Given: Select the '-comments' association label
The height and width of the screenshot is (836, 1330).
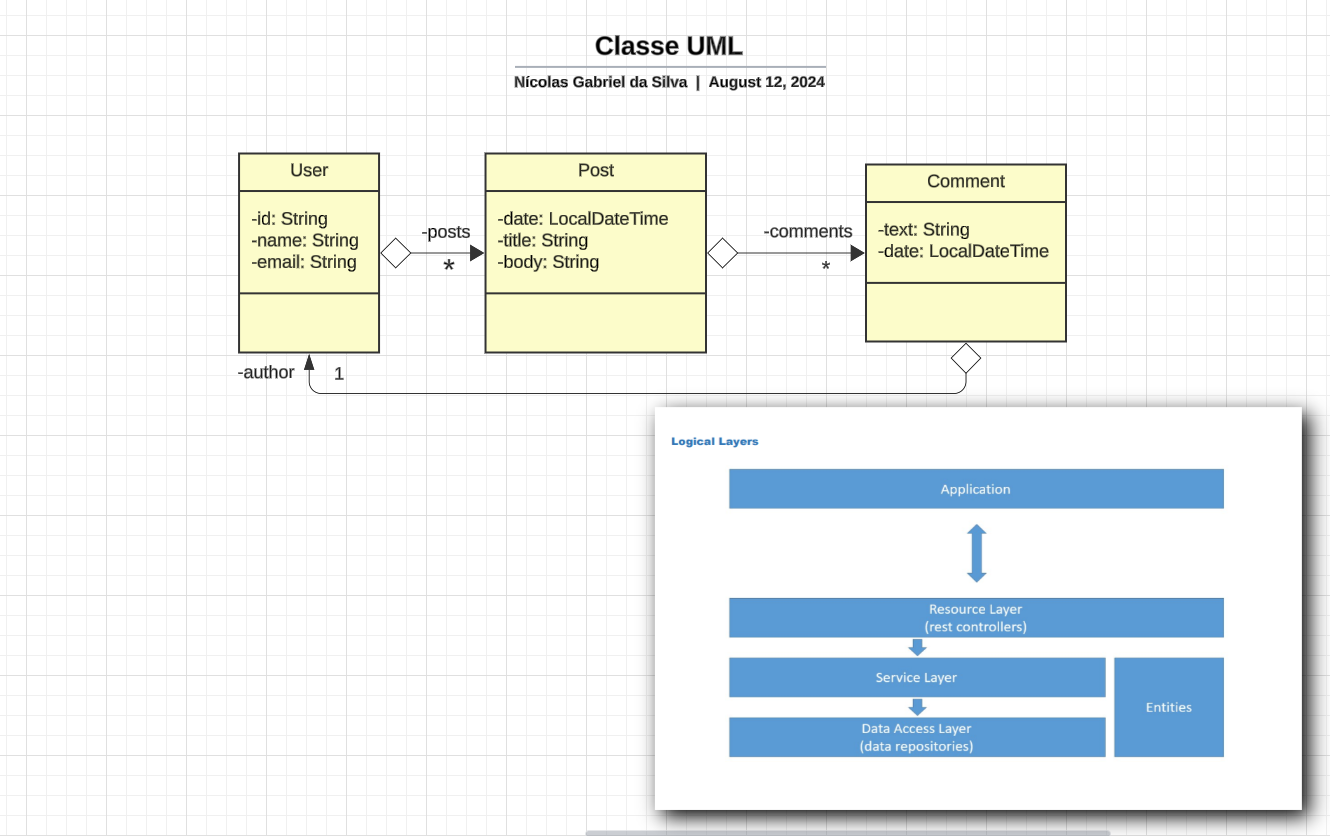Looking at the screenshot, I should [808, 232].
